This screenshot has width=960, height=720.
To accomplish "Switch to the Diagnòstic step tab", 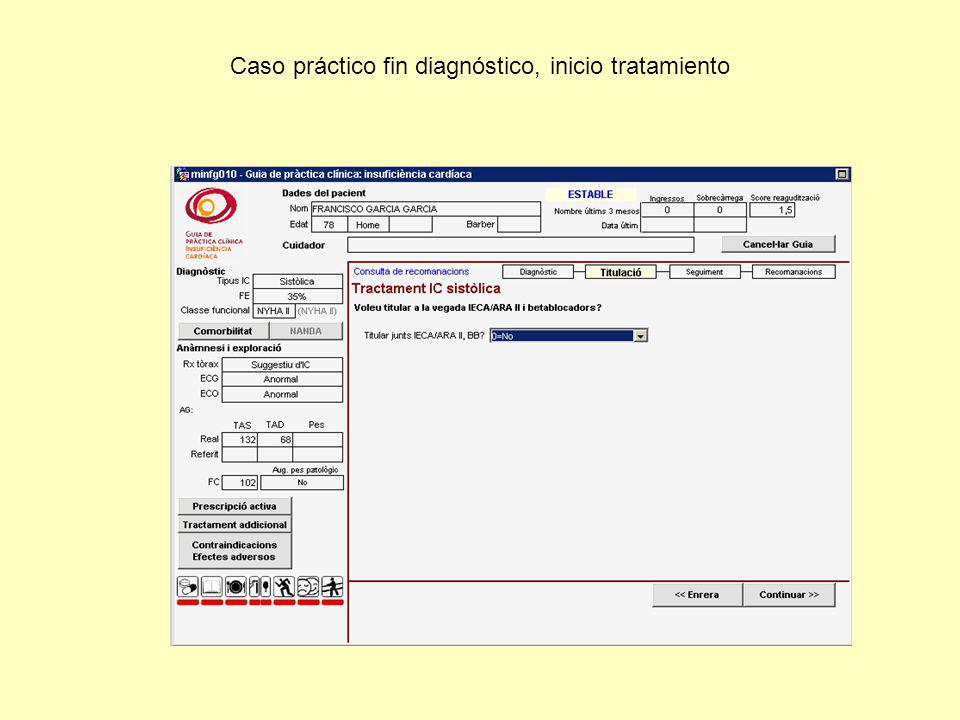I will click(x=538, y=272).
